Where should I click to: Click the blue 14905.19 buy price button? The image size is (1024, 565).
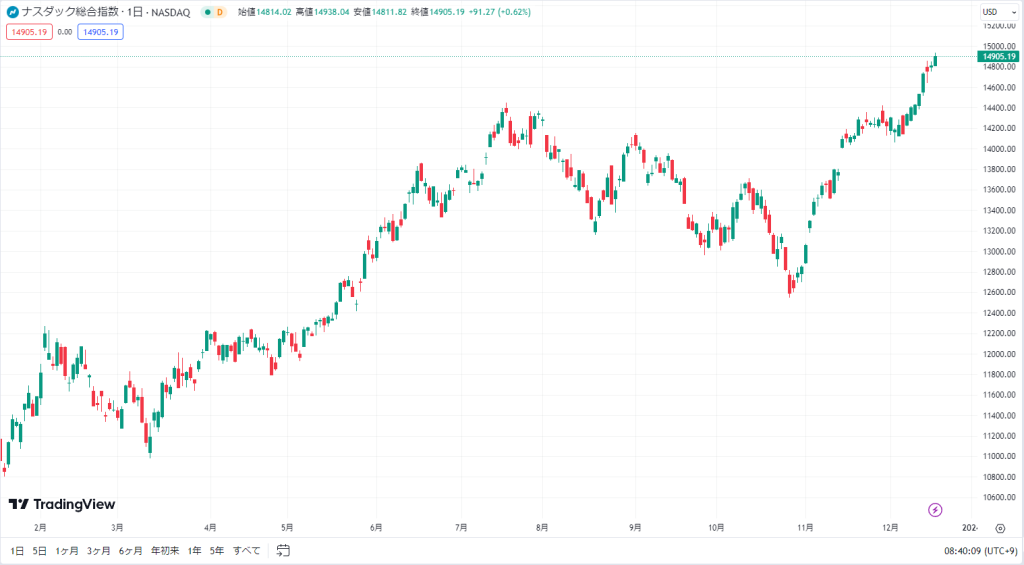101,32
